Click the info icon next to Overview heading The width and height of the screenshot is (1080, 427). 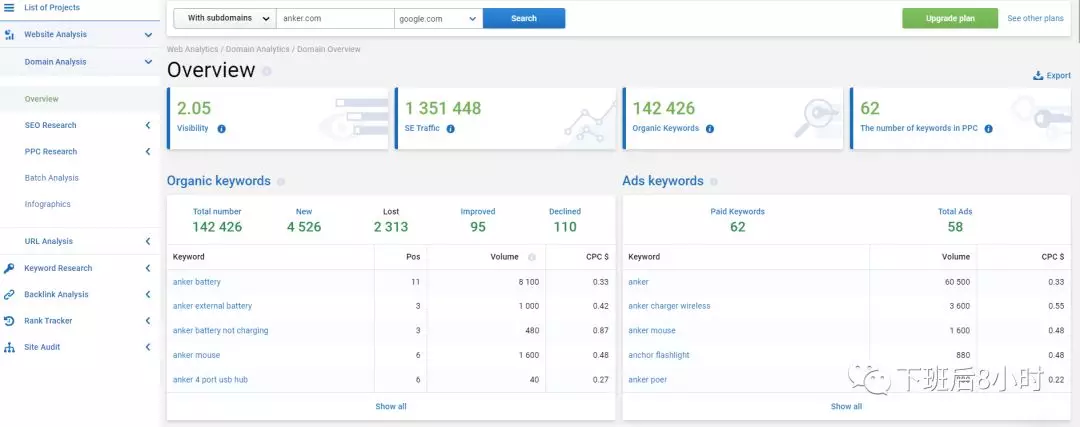pos(266,71)
